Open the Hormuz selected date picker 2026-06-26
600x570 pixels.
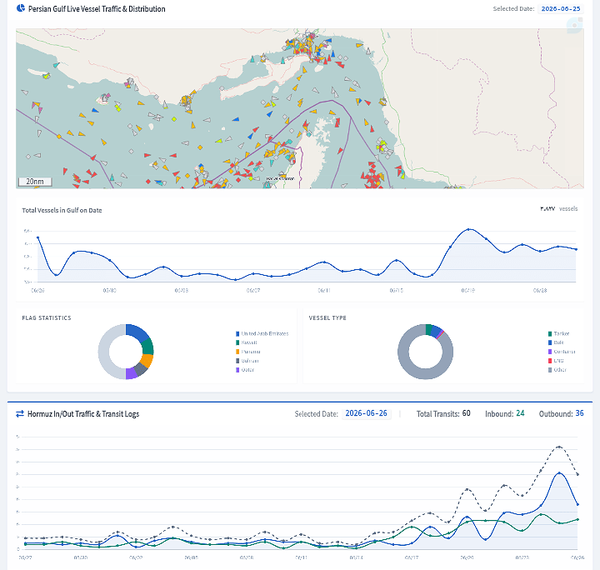pyautogui.click(x=366, y=414)
